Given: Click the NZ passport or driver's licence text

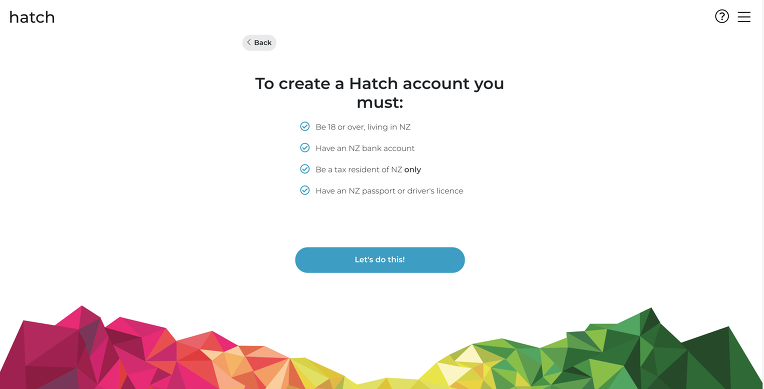Looking at the screenshot, I should [389, 191].
